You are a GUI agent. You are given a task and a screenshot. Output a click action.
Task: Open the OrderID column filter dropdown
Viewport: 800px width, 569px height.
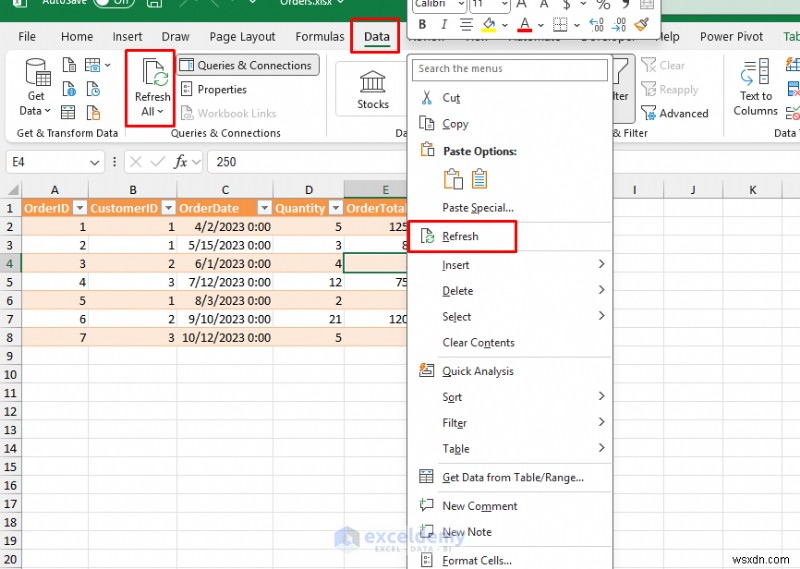tap(80, 208)
